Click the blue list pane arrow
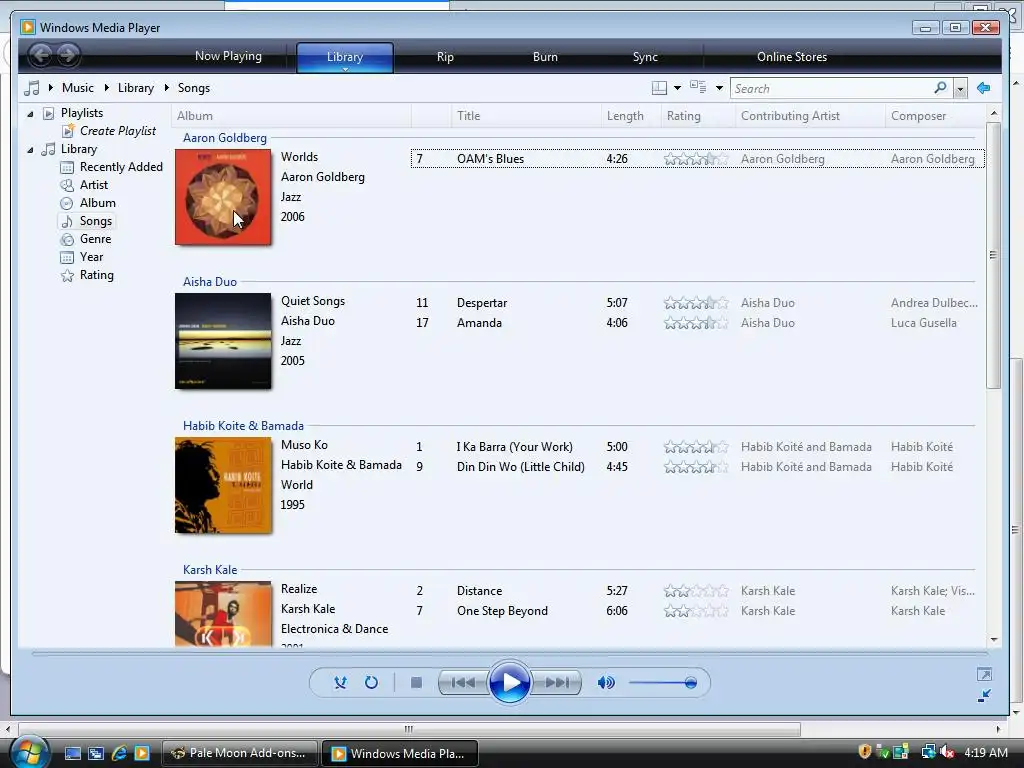Screen dimensions: 1024x768 click(984, 88)
